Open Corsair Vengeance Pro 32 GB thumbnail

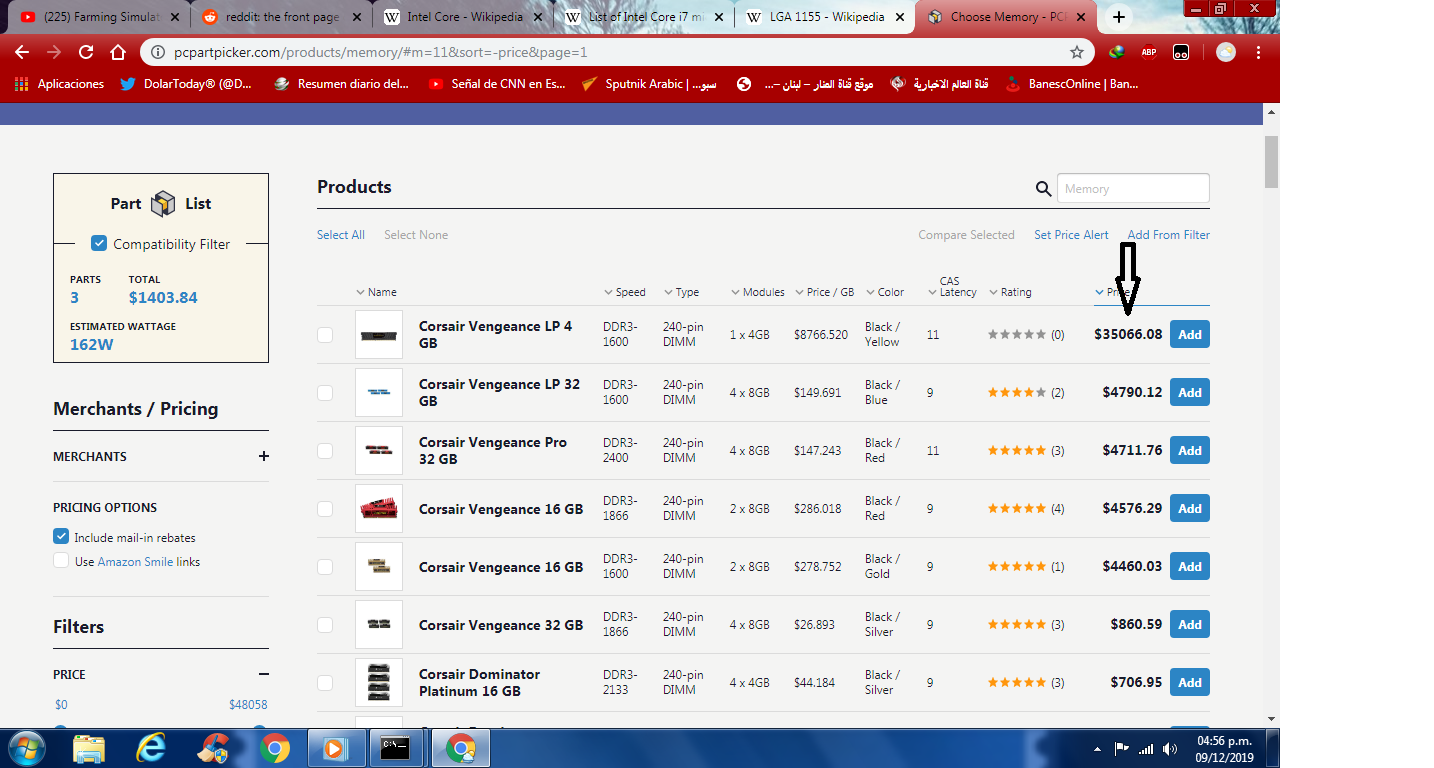[379, 451]
